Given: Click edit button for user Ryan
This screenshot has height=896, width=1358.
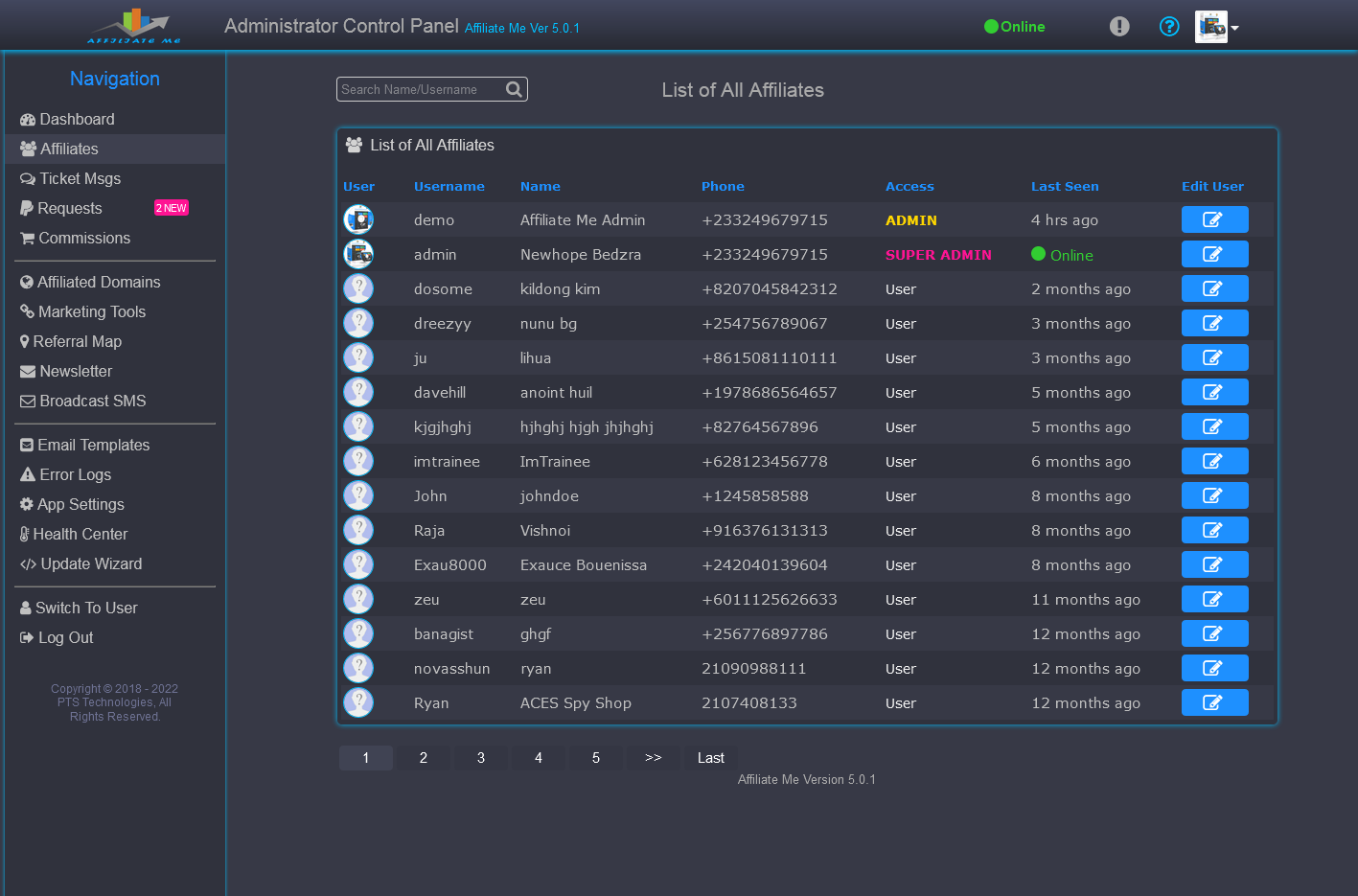Looking at the screenshot, I should pyautogui.click(x=1214, y=702).
